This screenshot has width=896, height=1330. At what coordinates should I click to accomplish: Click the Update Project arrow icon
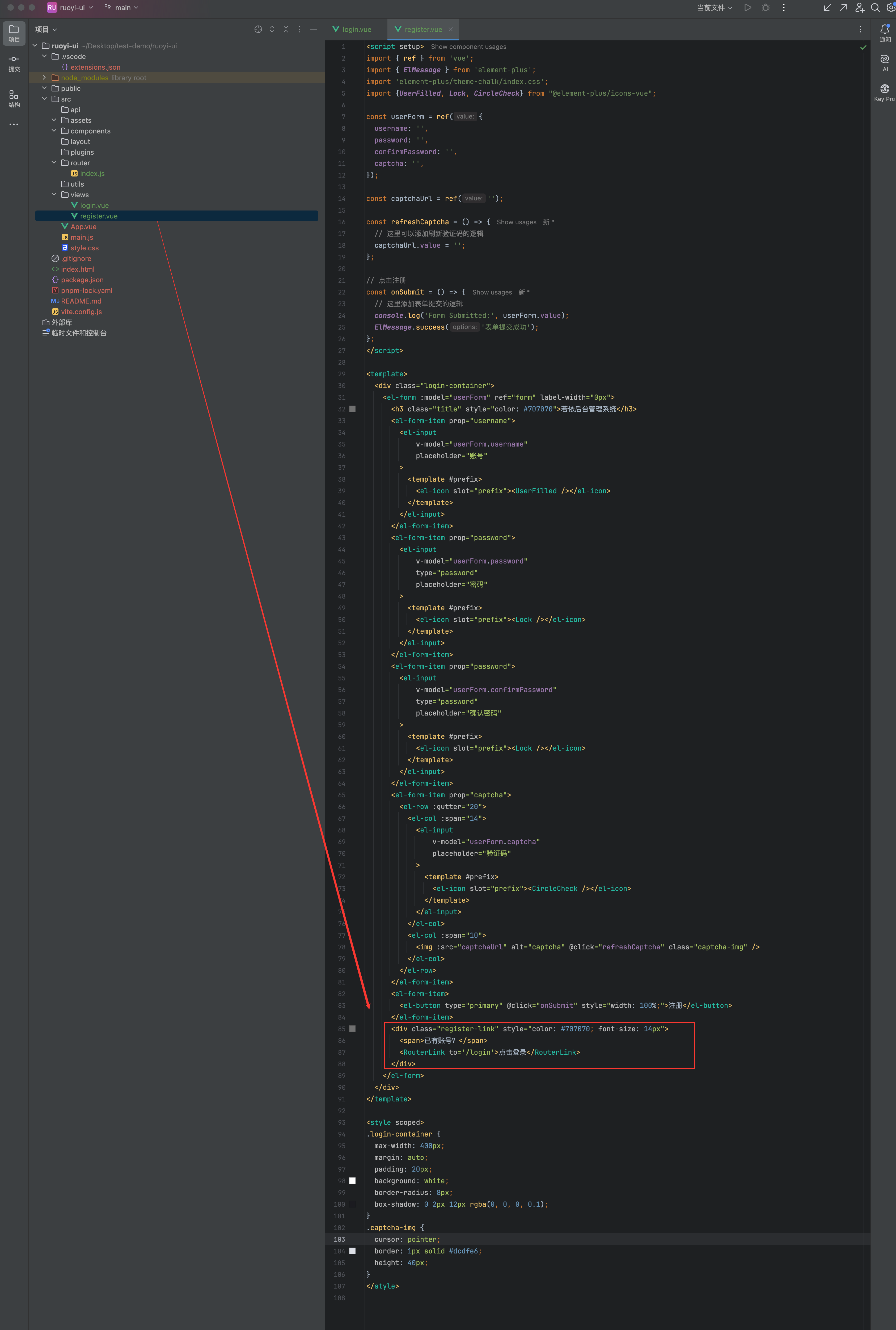[827, 7]
